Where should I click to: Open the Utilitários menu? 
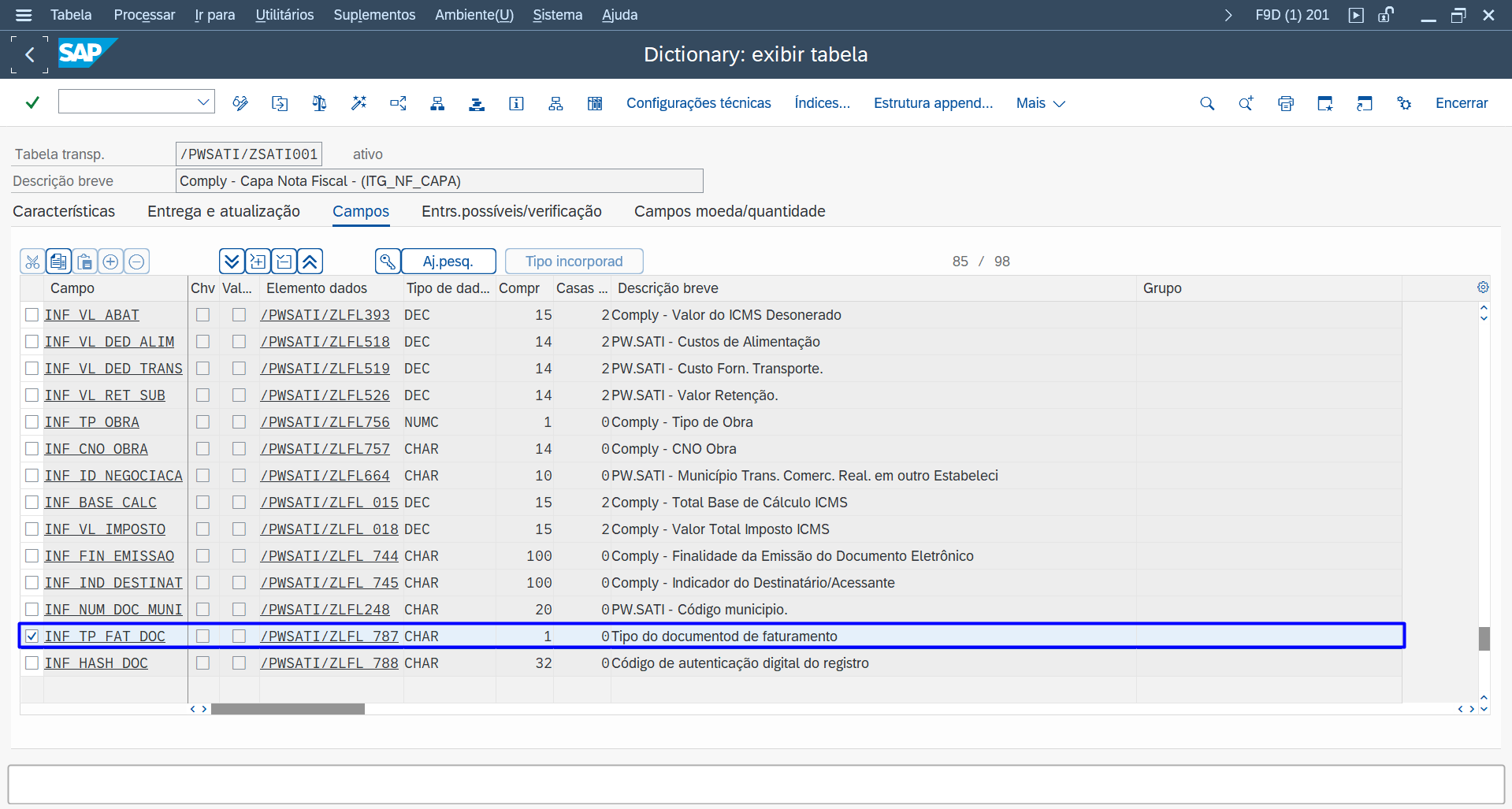[x=284, y=15]
